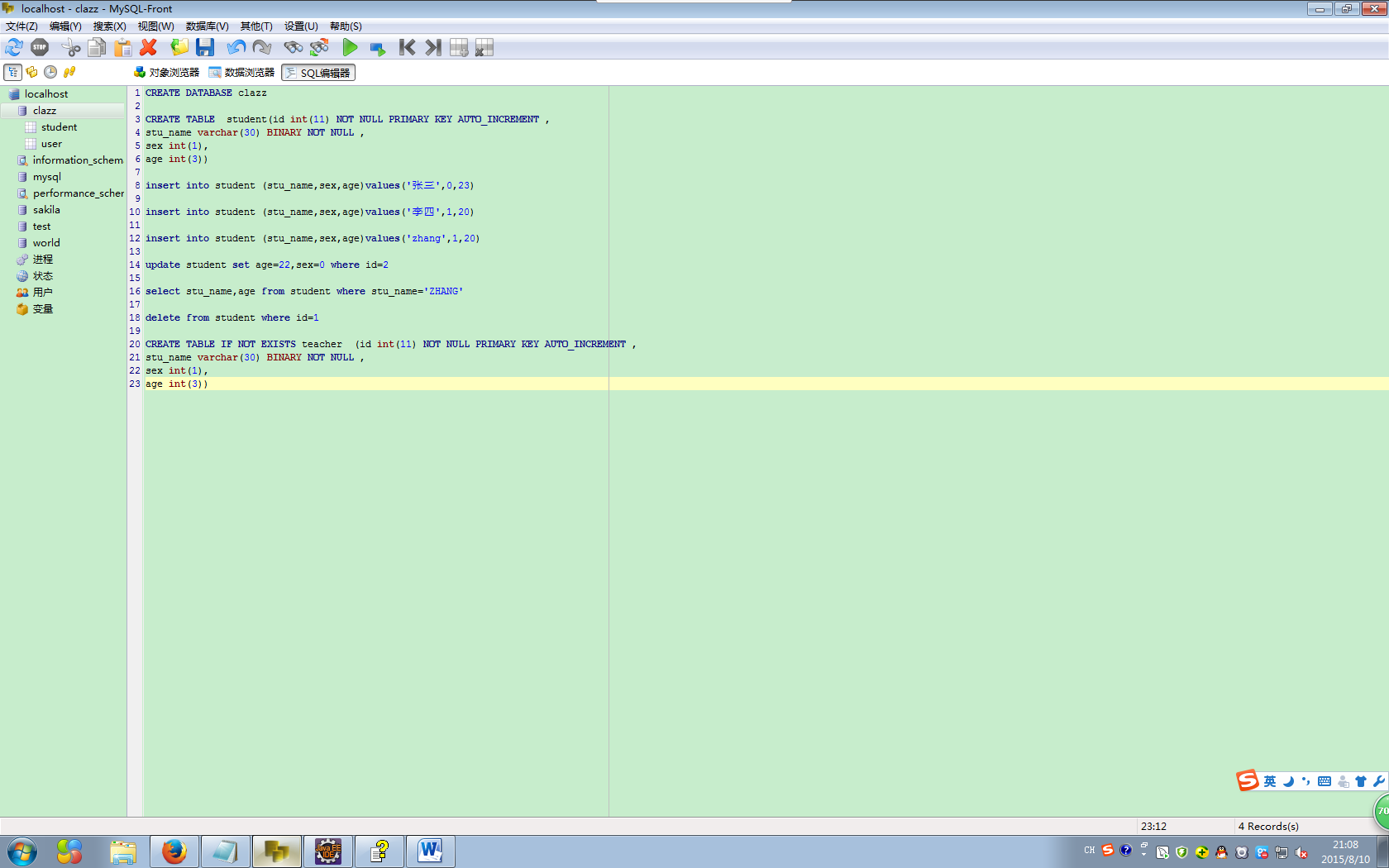1389x868 pixels.
Task: Open the 搜索(X) menu
Action: pyautogui.click(x=109, y=26)
